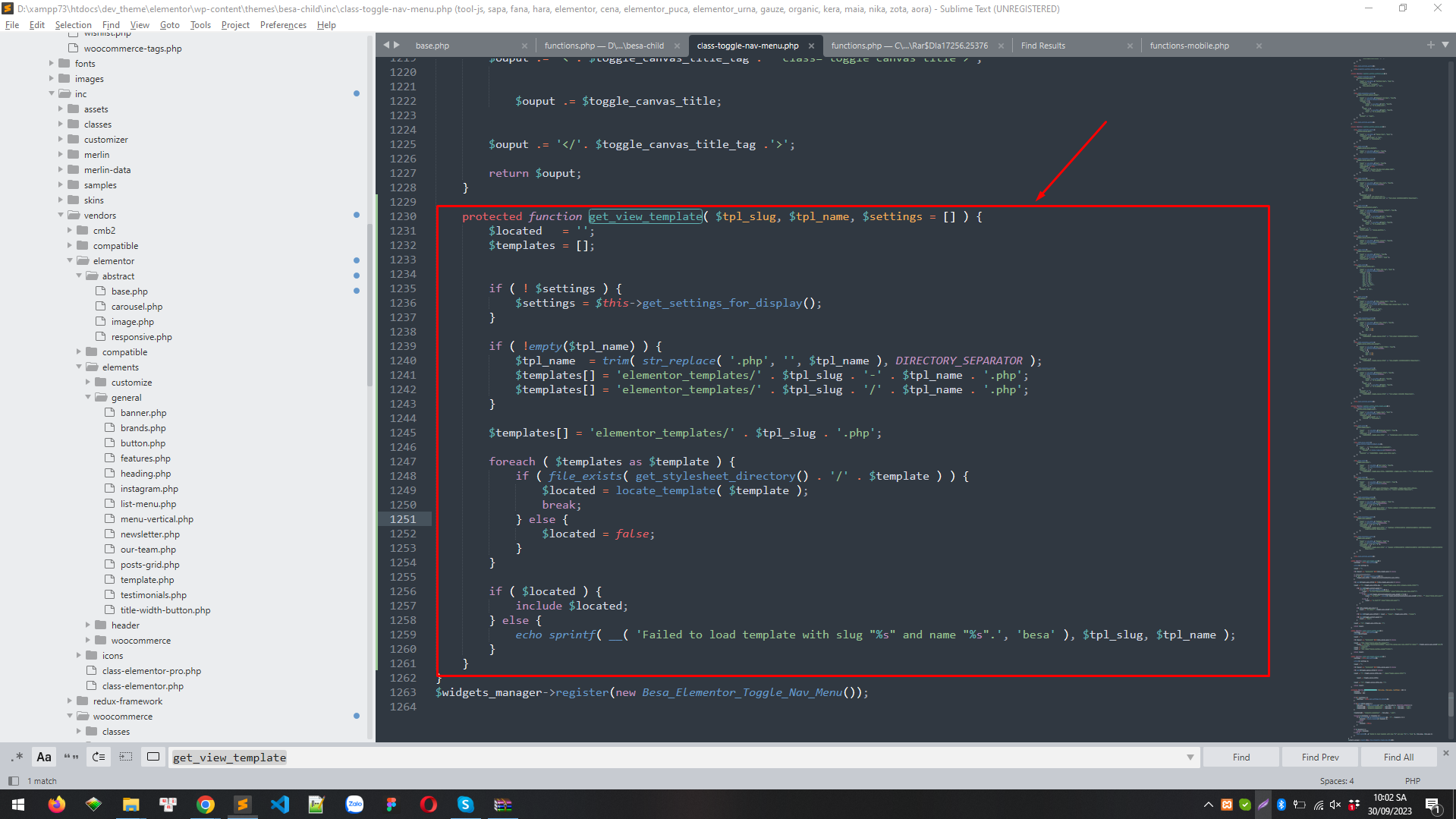Toggle wrap-around search option
This screenshot has width=1456, height=819.
click(x=99, y=757)
